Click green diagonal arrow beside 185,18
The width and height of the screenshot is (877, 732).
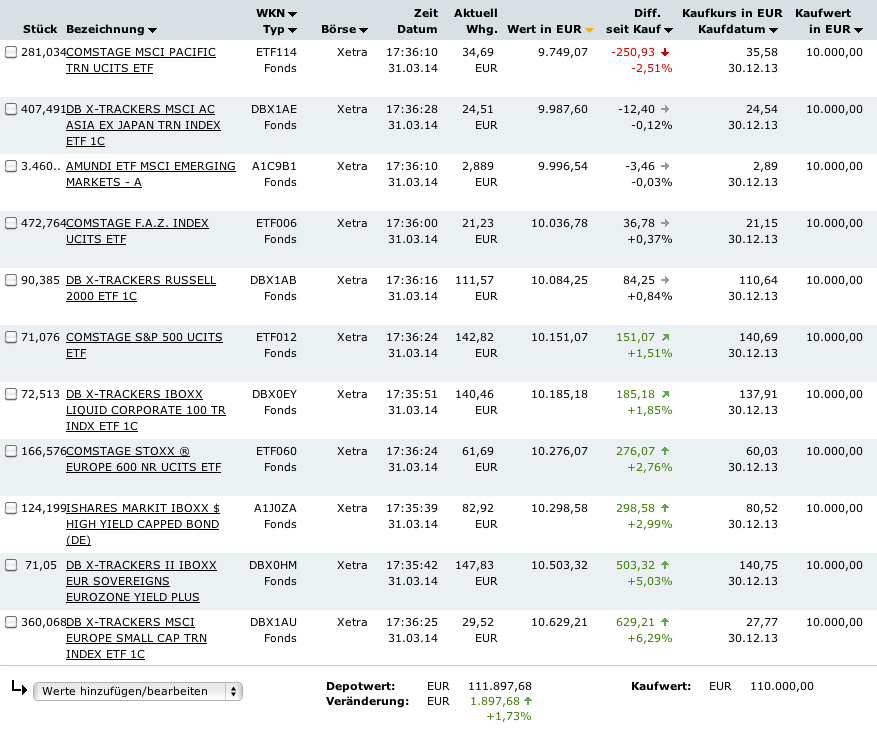[x=665, y=394]
